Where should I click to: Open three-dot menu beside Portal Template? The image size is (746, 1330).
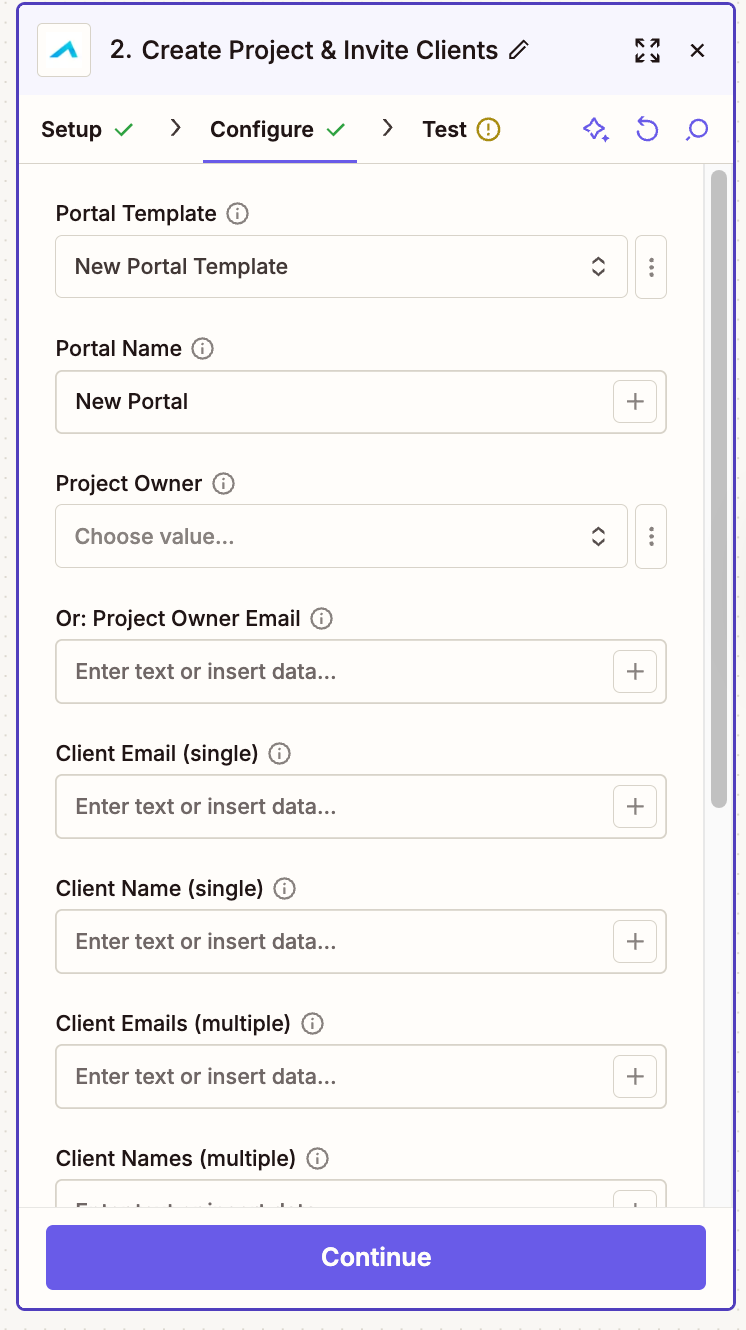click(x=651, y=267)
